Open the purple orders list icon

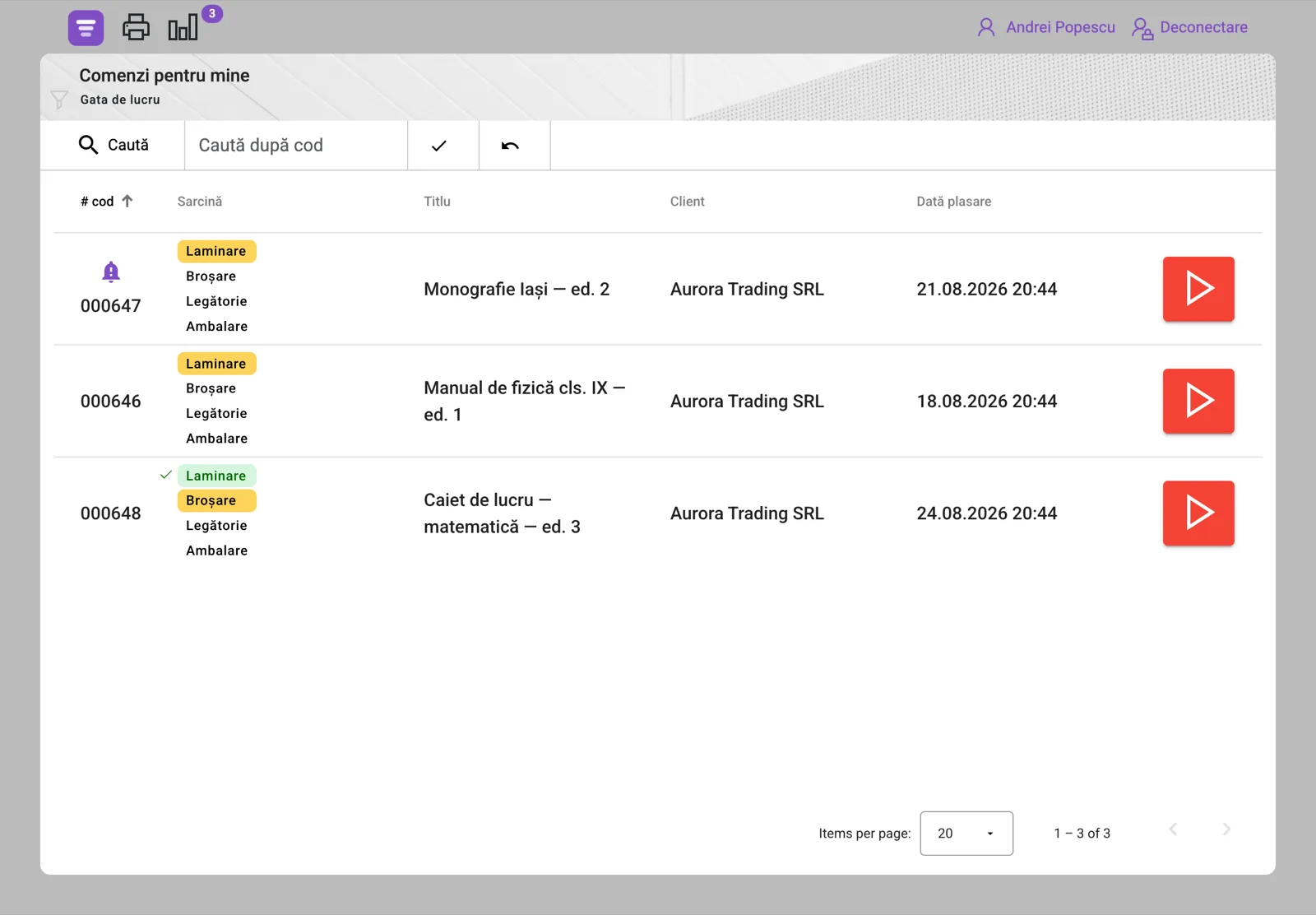click(86, 28)
